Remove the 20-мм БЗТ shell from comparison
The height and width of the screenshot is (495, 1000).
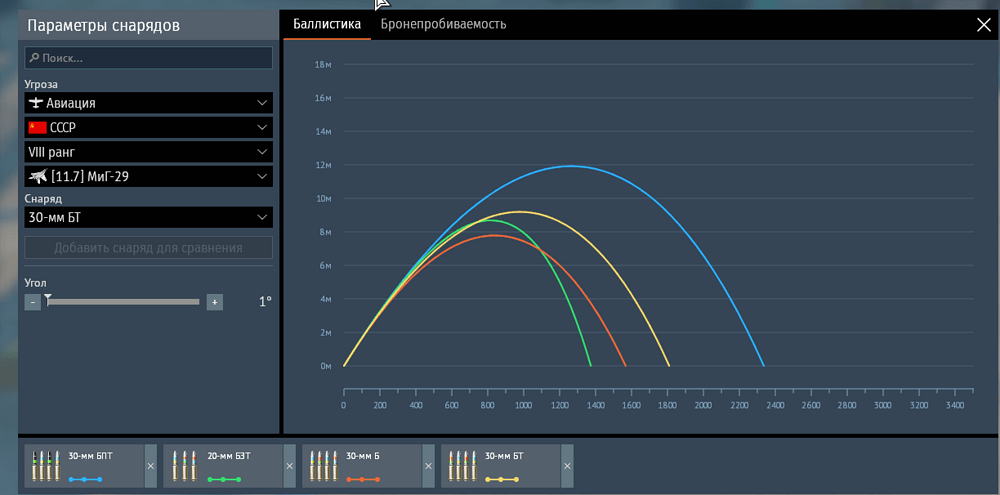tap(289, 467)
